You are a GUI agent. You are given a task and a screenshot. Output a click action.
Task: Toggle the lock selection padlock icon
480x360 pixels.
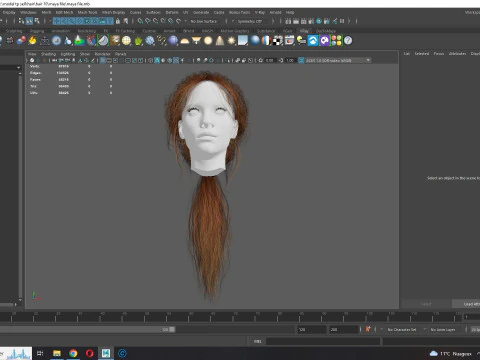tap(118, 21)
